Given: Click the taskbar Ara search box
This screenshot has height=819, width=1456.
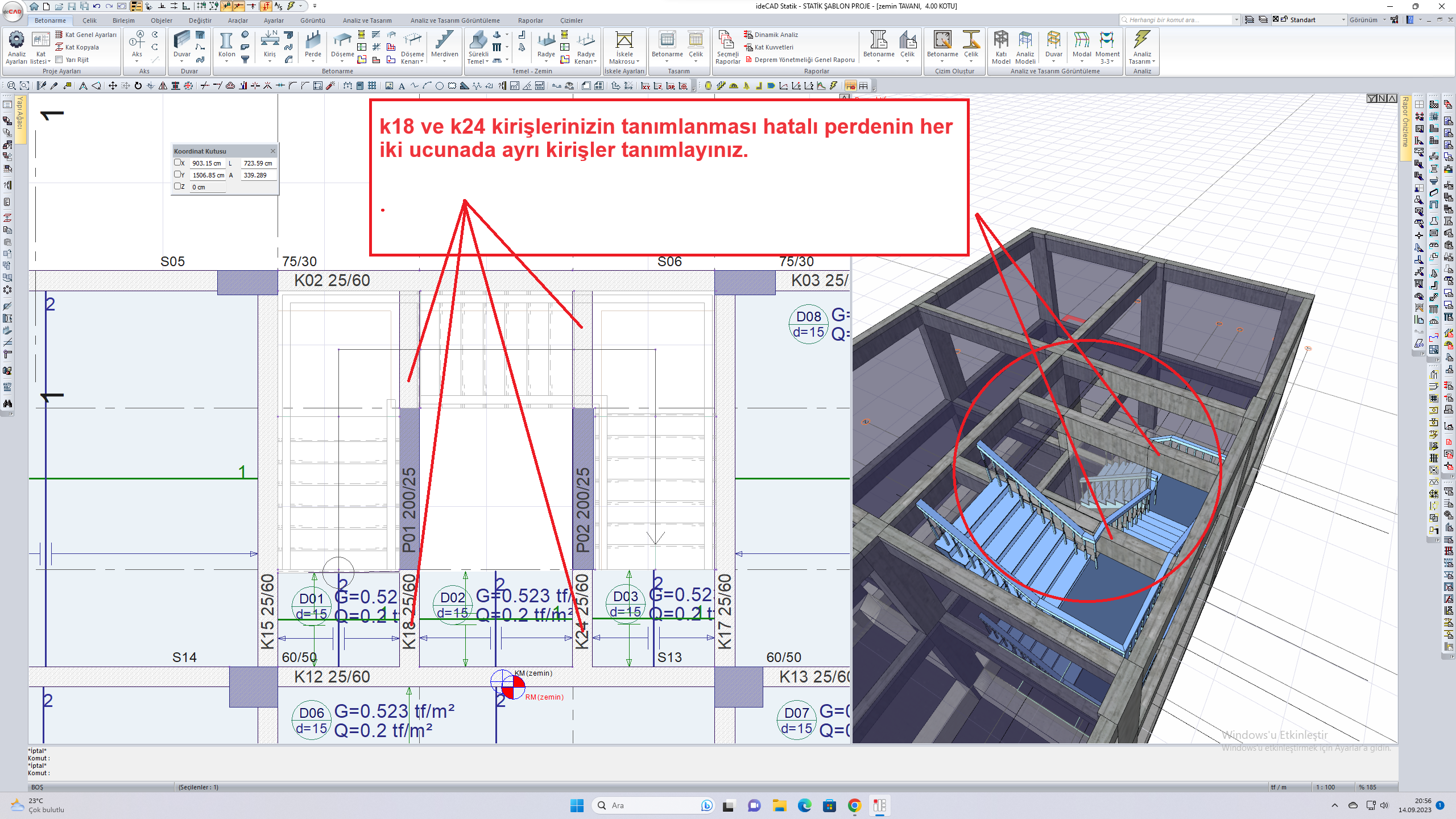Looking at the screenshot, I should click(652, 805).
